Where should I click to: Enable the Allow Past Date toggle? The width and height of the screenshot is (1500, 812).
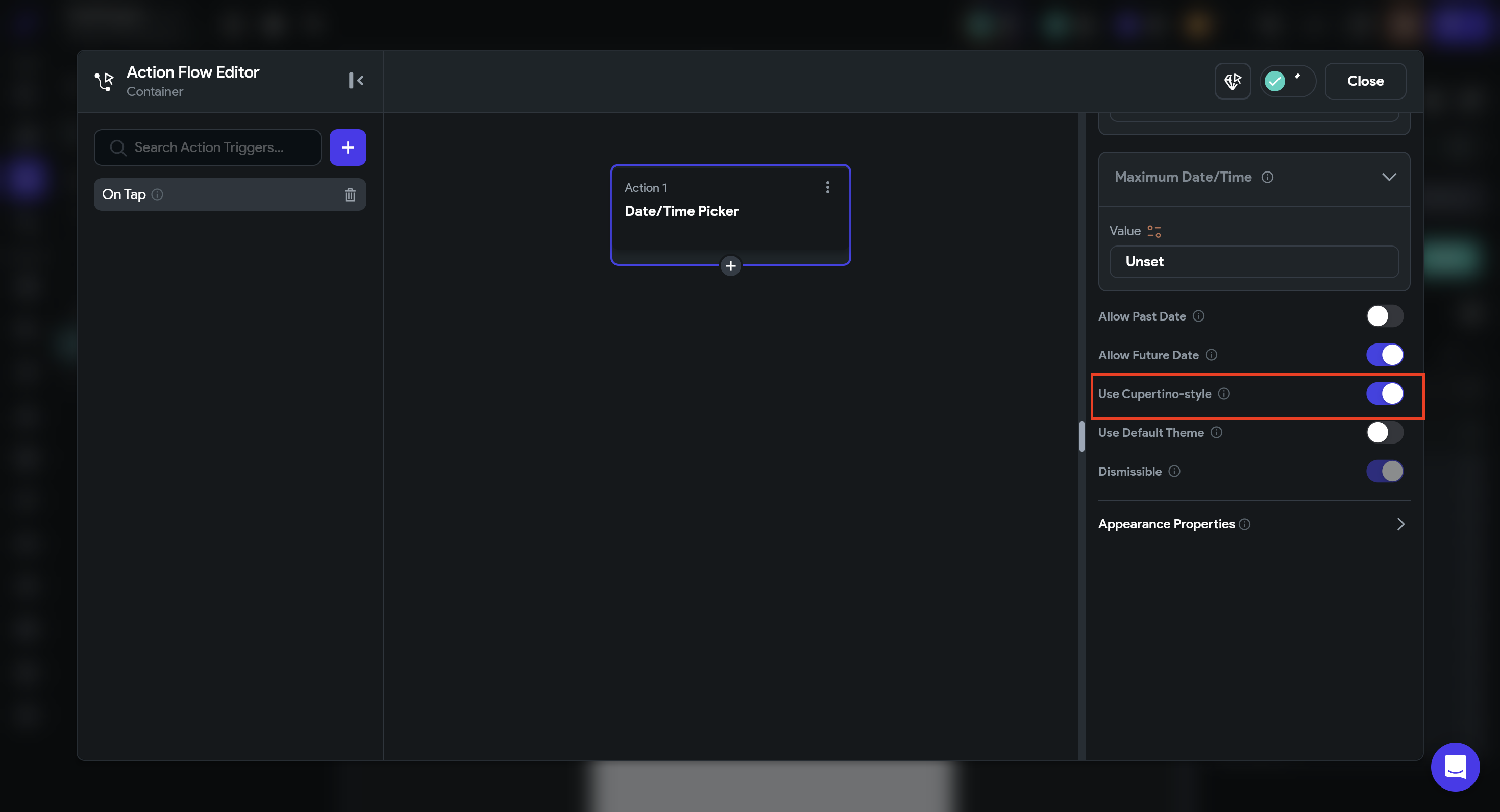pyautogui.click(x=1384, y=316)
